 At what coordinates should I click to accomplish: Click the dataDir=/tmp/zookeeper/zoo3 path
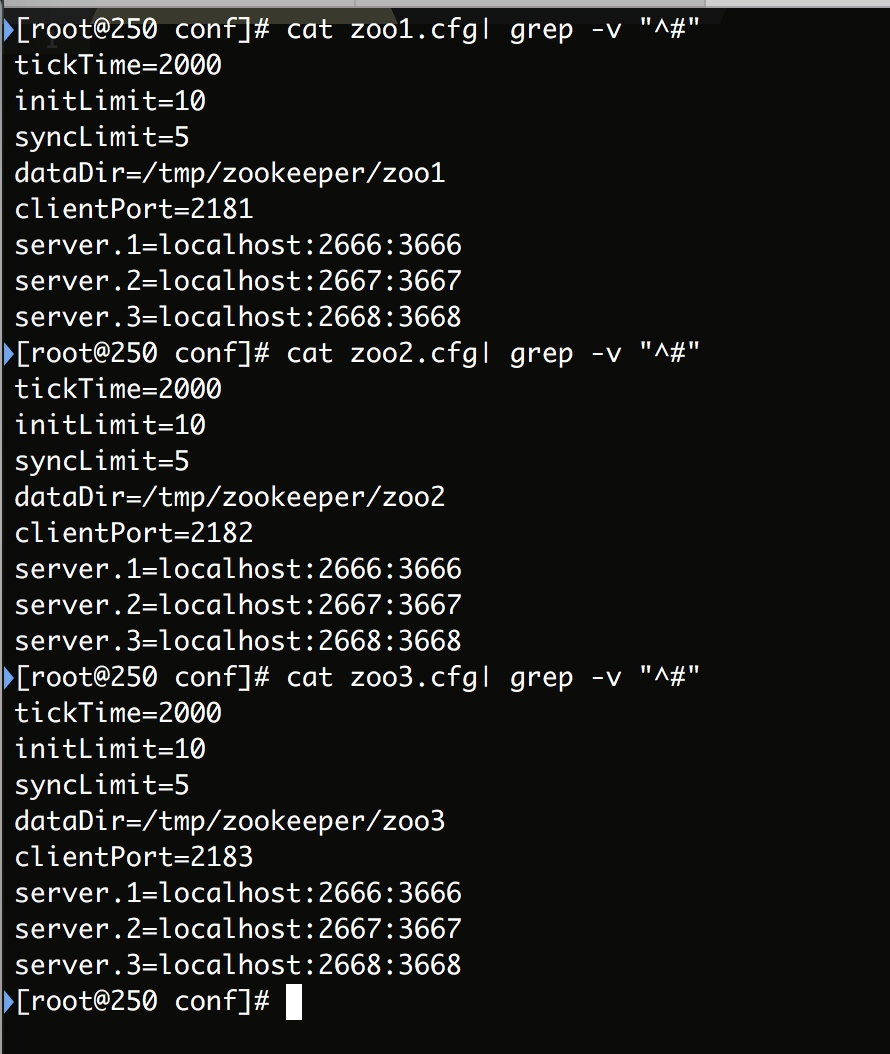230,821
